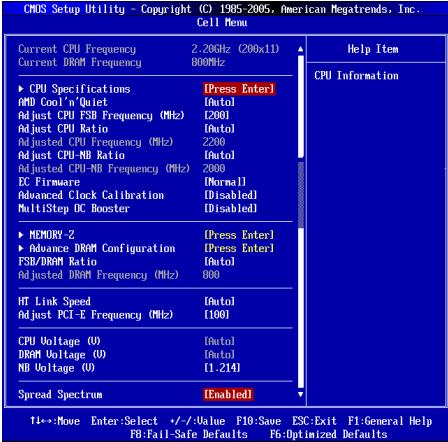Click the scrollbar up arrow
The width and height of the screenshot is (448, 442).
[301, 49]
